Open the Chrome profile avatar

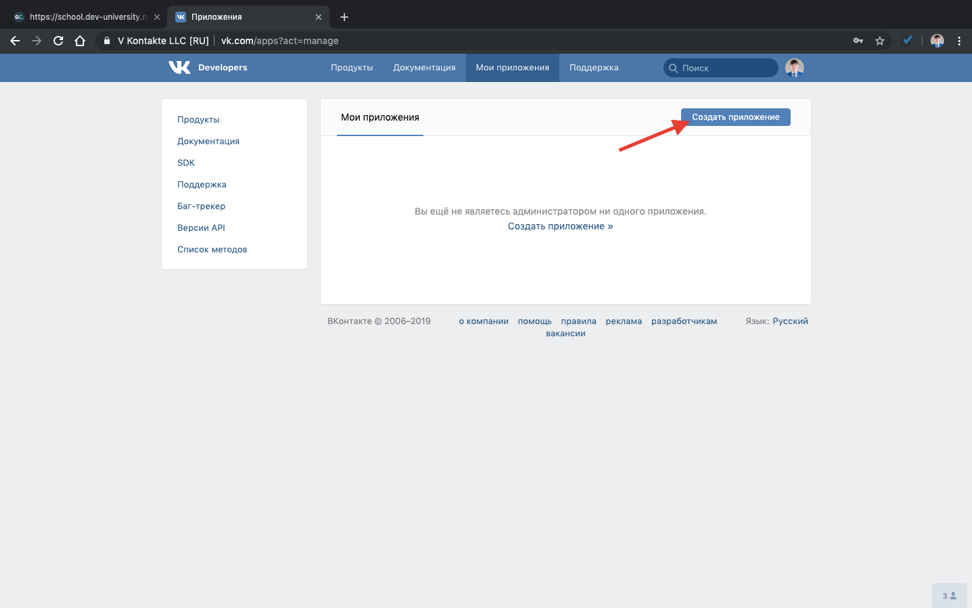[937, 41]
